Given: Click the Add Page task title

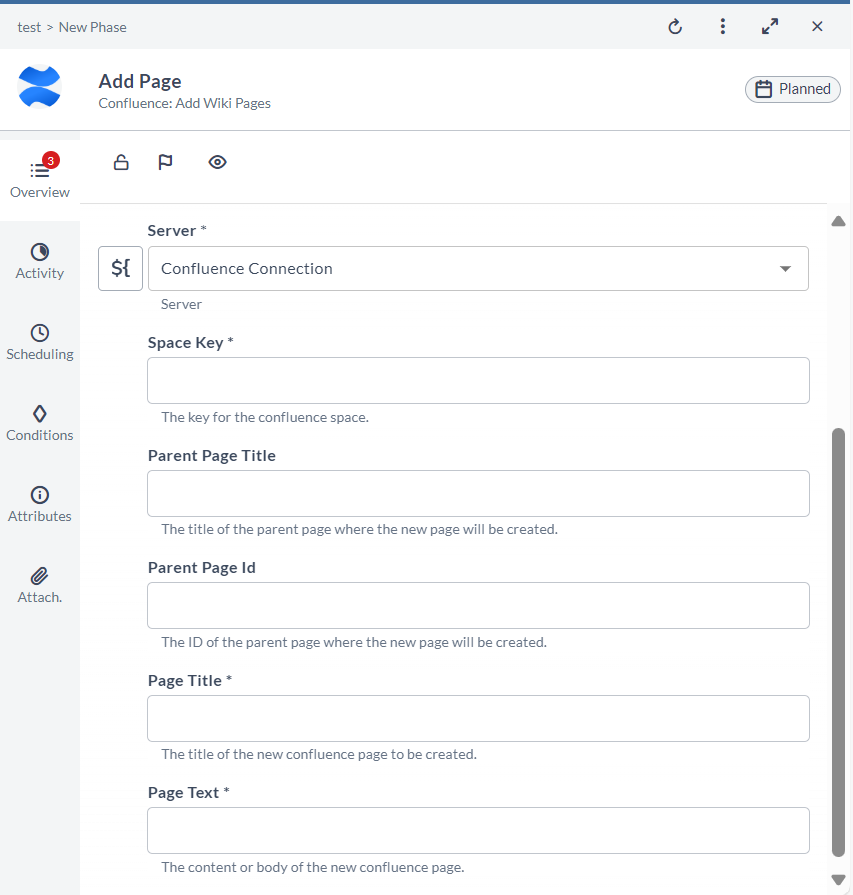Looking at the screenshot, I should point(140,81).
